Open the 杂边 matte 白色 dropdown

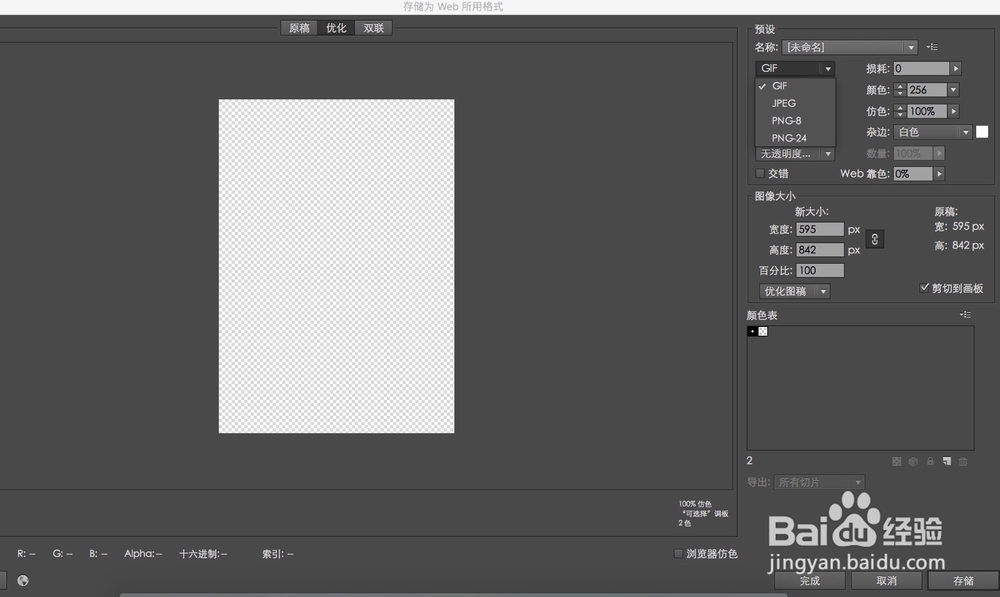933,132
